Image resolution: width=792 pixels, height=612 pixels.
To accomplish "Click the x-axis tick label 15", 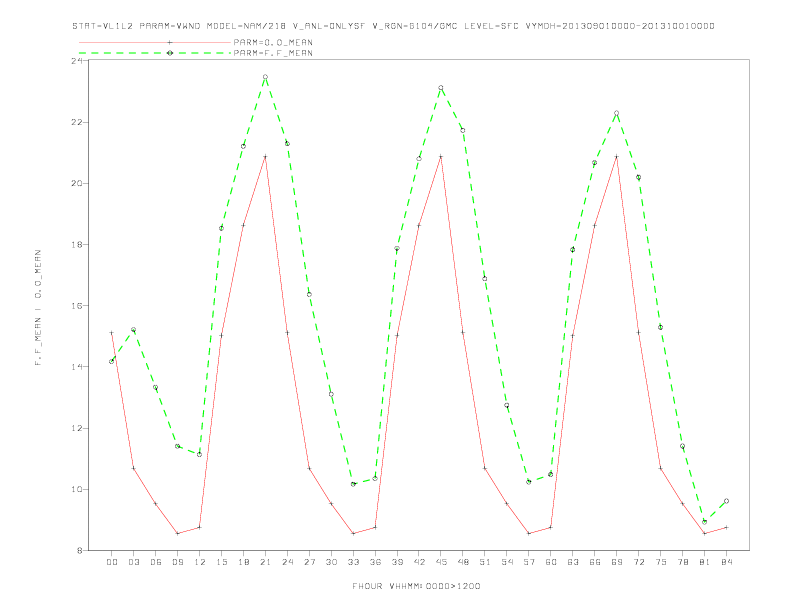I will pyautogui.click(x=221, y=562).
